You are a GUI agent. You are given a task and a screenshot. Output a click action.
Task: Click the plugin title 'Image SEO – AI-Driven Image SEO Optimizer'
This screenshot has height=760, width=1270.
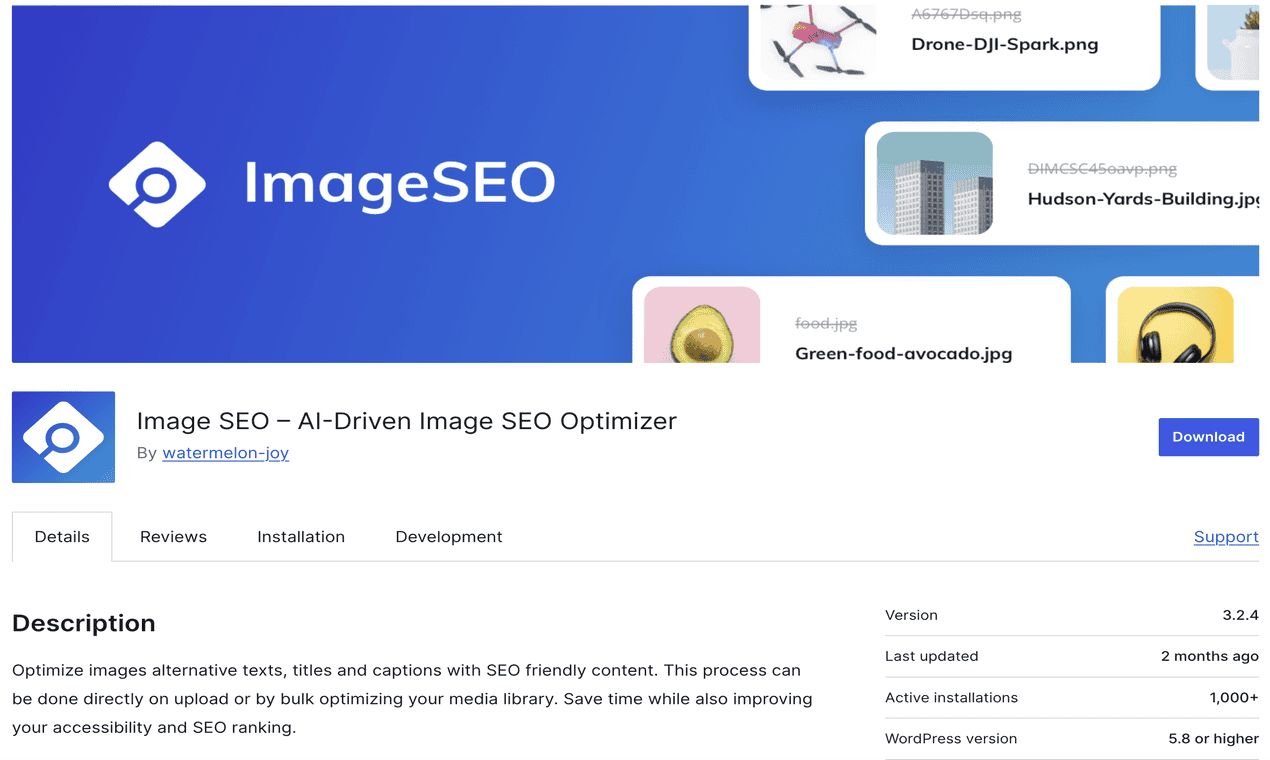click(407, 421)
